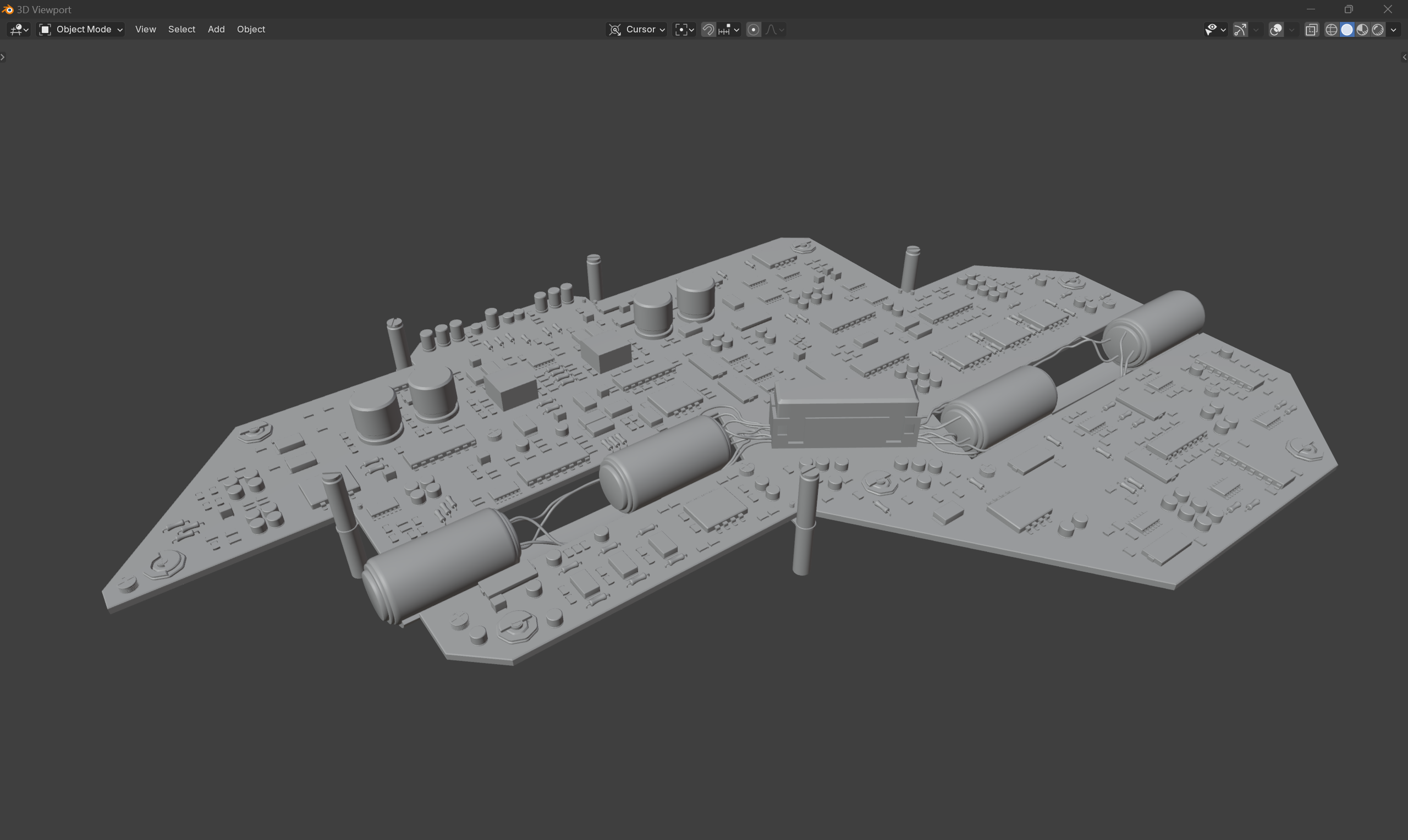Toggle proportional editing

(x=754, y=30)
